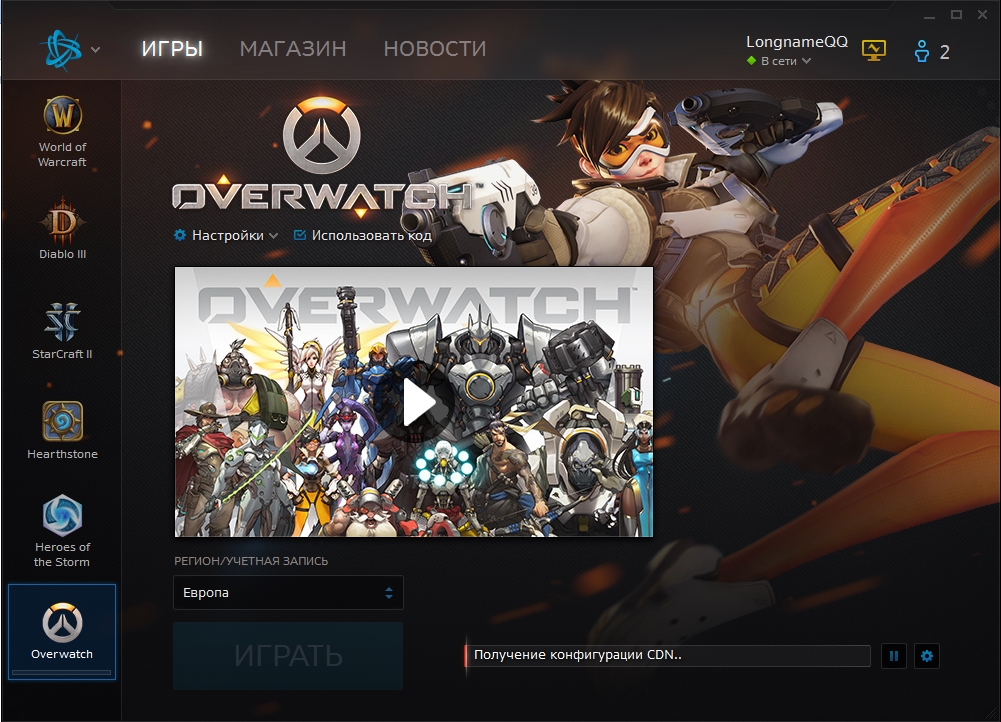Click the Overwatch heroes video thumbnail
Viewport: 1001px width, 722px height.
click(x=414, y=402)
